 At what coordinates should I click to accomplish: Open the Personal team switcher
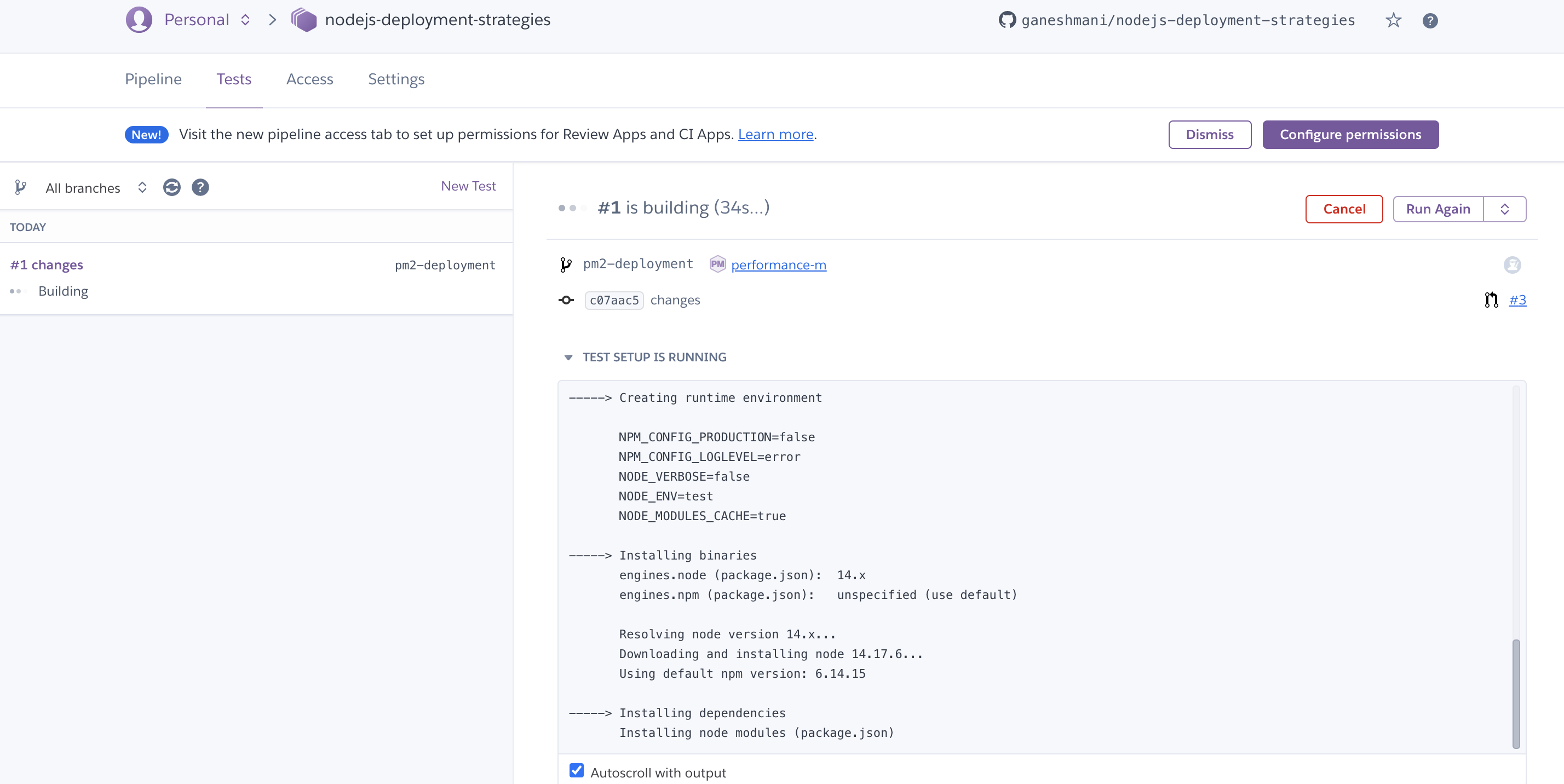[206, 20]
